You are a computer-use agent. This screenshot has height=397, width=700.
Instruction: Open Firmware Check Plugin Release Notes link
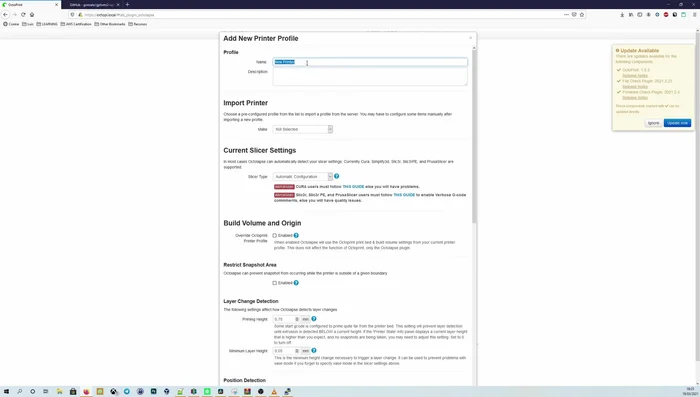tap(635, 97)
